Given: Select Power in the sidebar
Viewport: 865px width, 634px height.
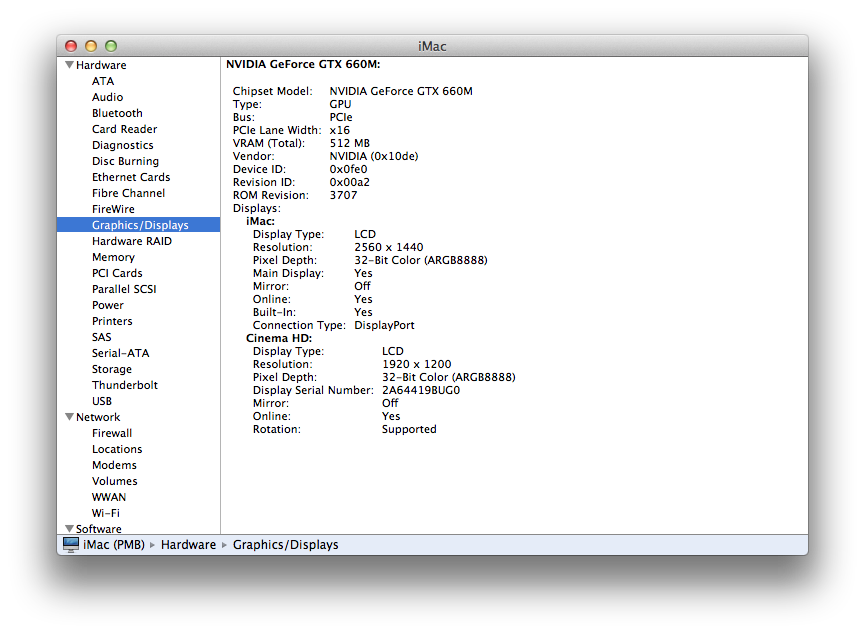Looking at the screenshot, I should point(108,305).
